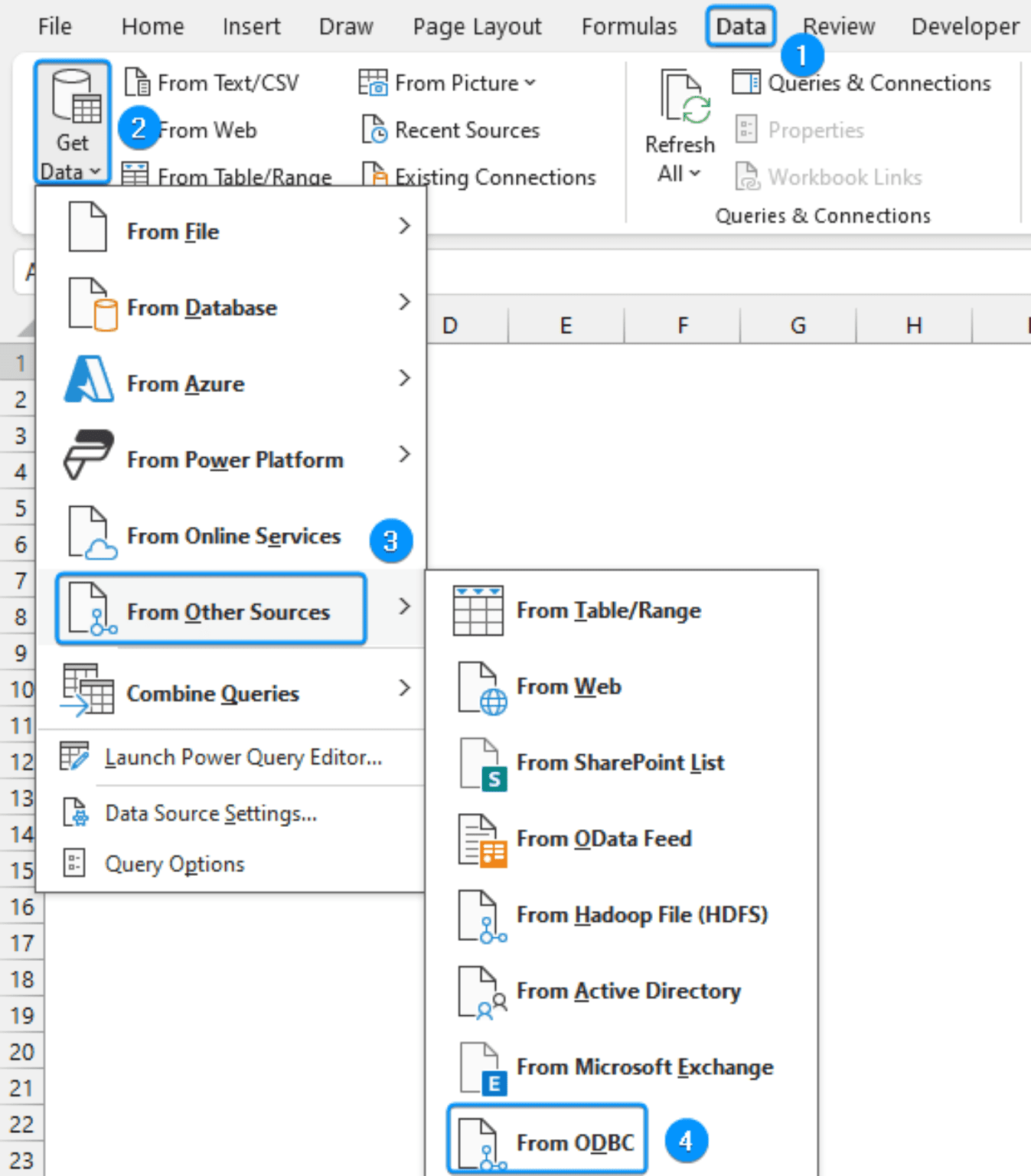This screenshot has width=1031, height=1176.
Task: Choose From OData Feed
Action: point(604,838)
